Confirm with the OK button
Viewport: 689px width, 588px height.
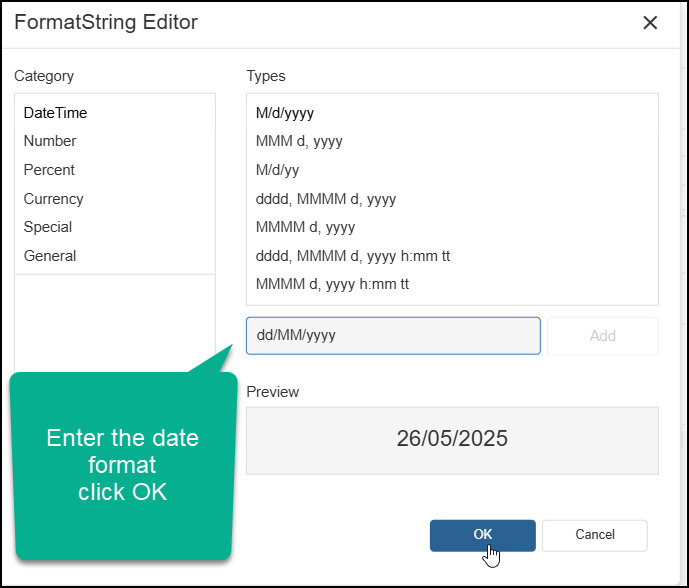click(482, 535)
